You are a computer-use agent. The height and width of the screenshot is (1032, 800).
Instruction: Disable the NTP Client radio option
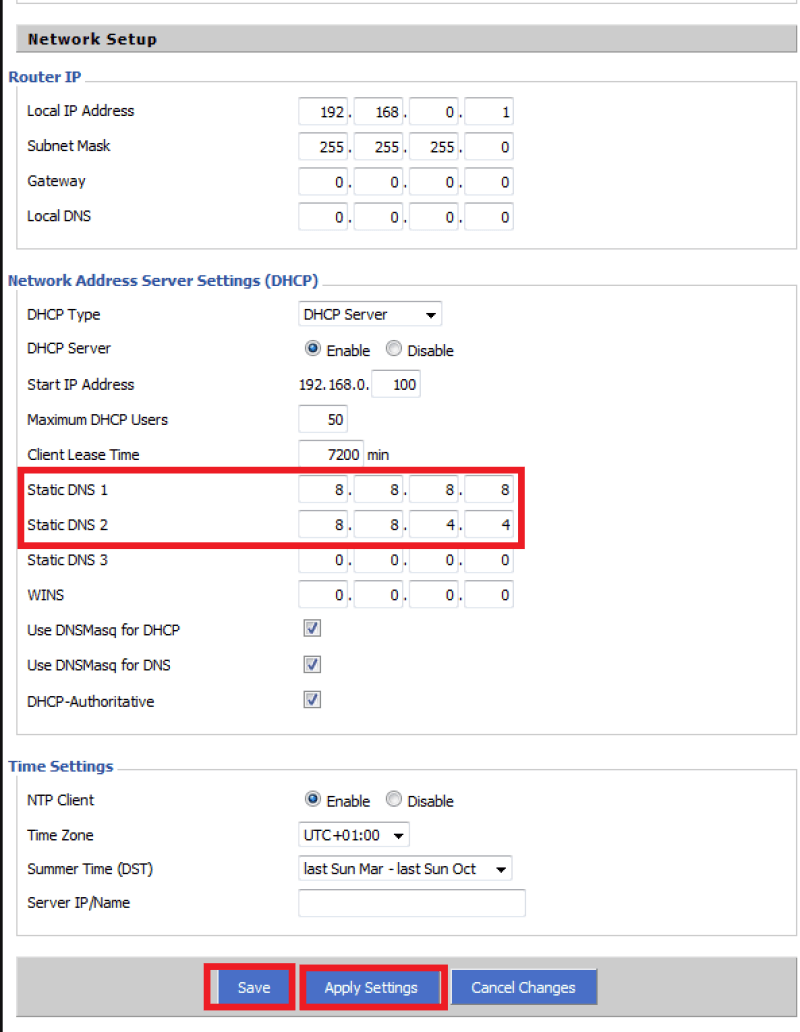pos(394,800)
